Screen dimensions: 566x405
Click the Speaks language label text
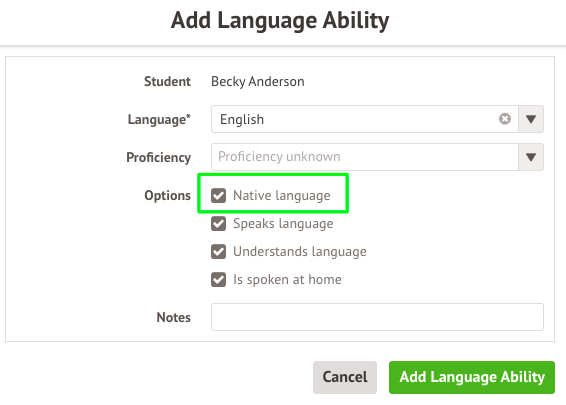coord(283,223)
